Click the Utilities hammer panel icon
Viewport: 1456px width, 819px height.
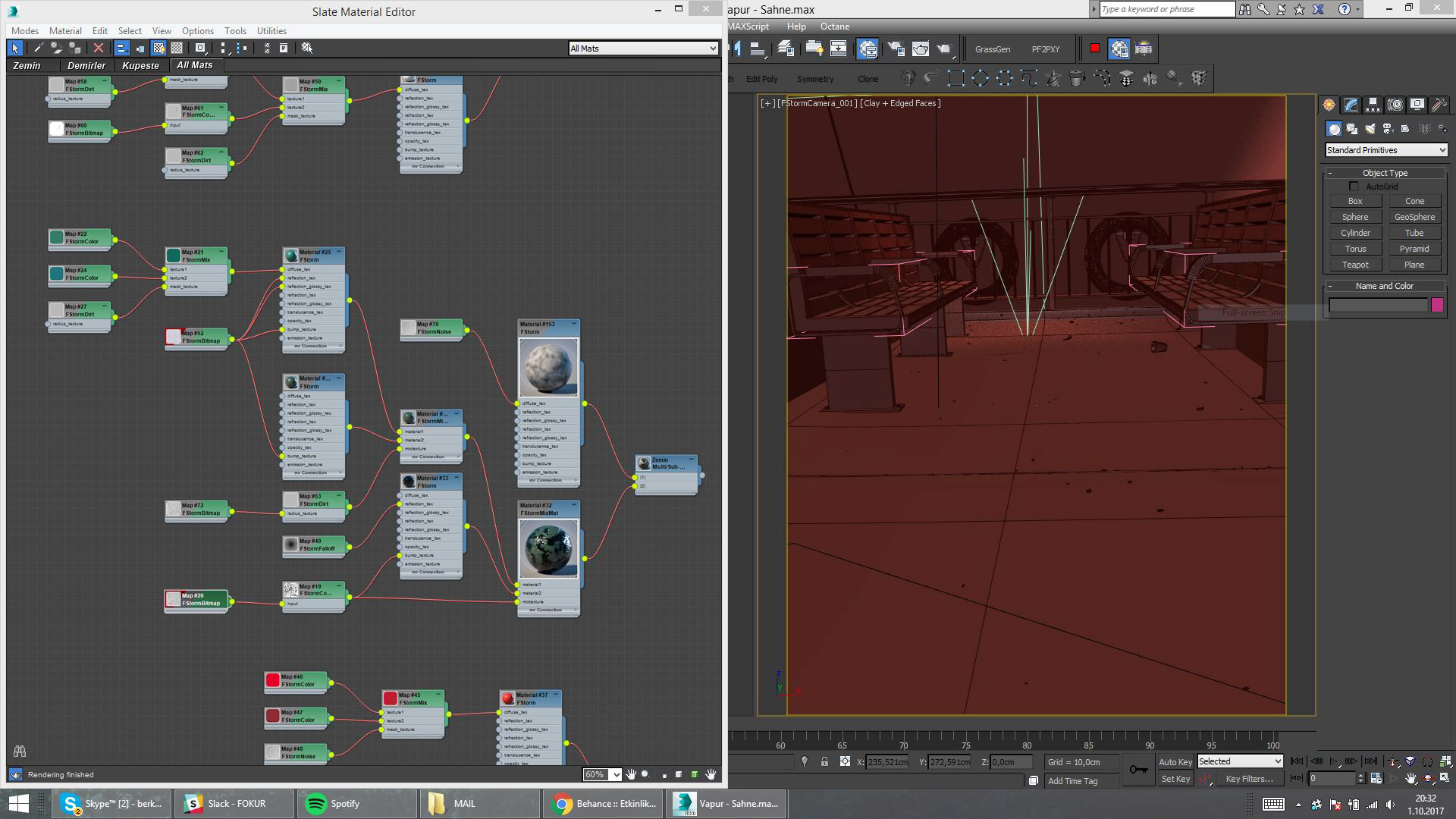[x=1439, y=105]
